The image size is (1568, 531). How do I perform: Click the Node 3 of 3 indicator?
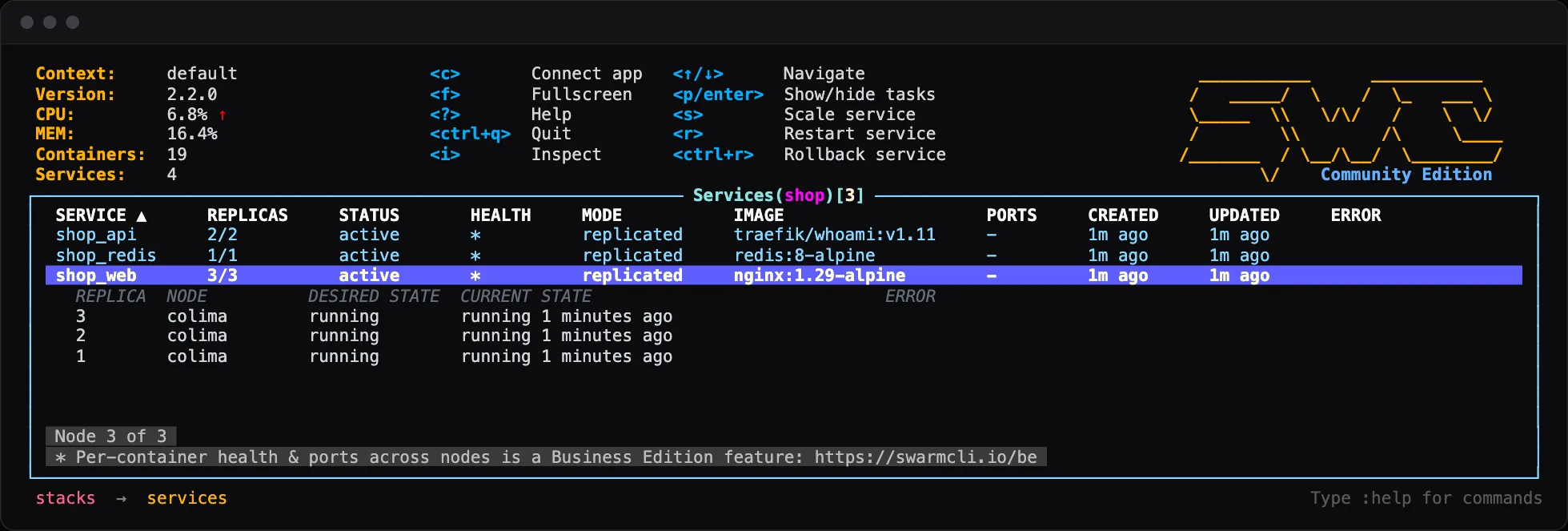click(x=110, y=436)
